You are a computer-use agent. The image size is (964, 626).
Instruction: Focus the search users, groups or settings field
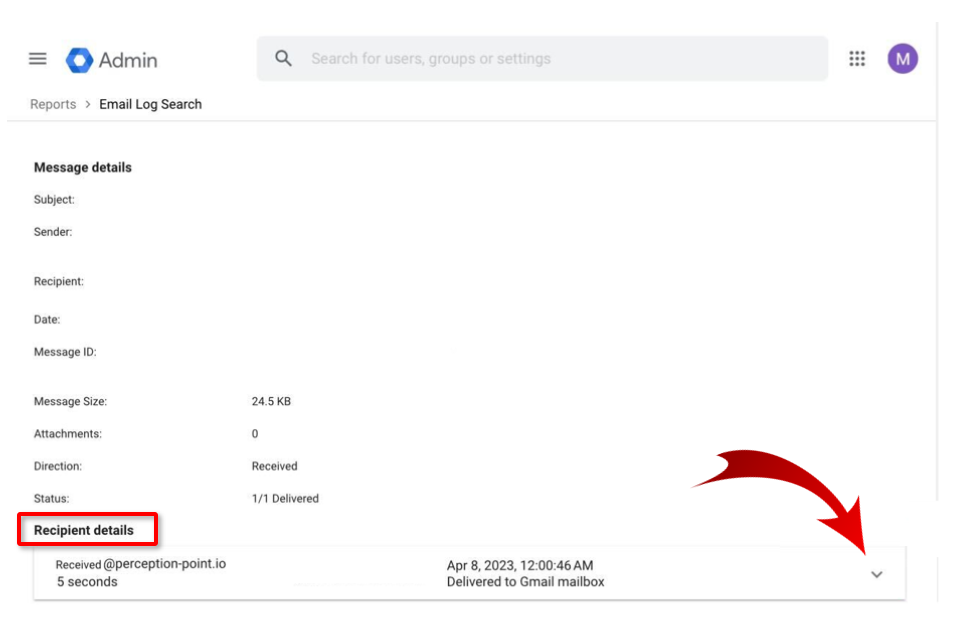point(542,58)
